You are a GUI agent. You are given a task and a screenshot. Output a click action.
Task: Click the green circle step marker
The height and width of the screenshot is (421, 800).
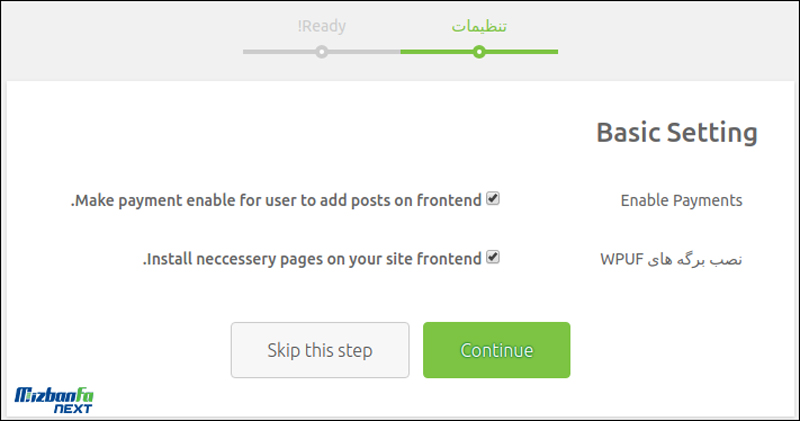[479, 52]
